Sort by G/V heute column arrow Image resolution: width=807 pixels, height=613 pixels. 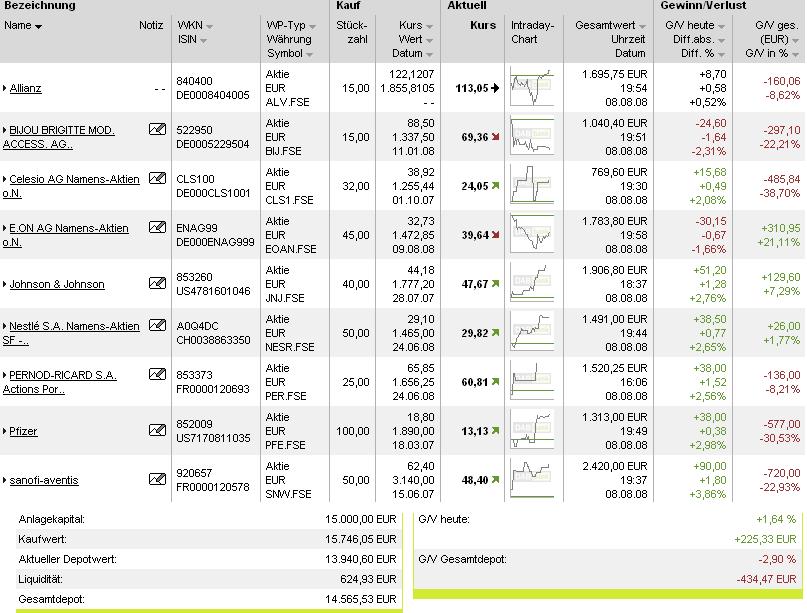click(x=721, y=26)
